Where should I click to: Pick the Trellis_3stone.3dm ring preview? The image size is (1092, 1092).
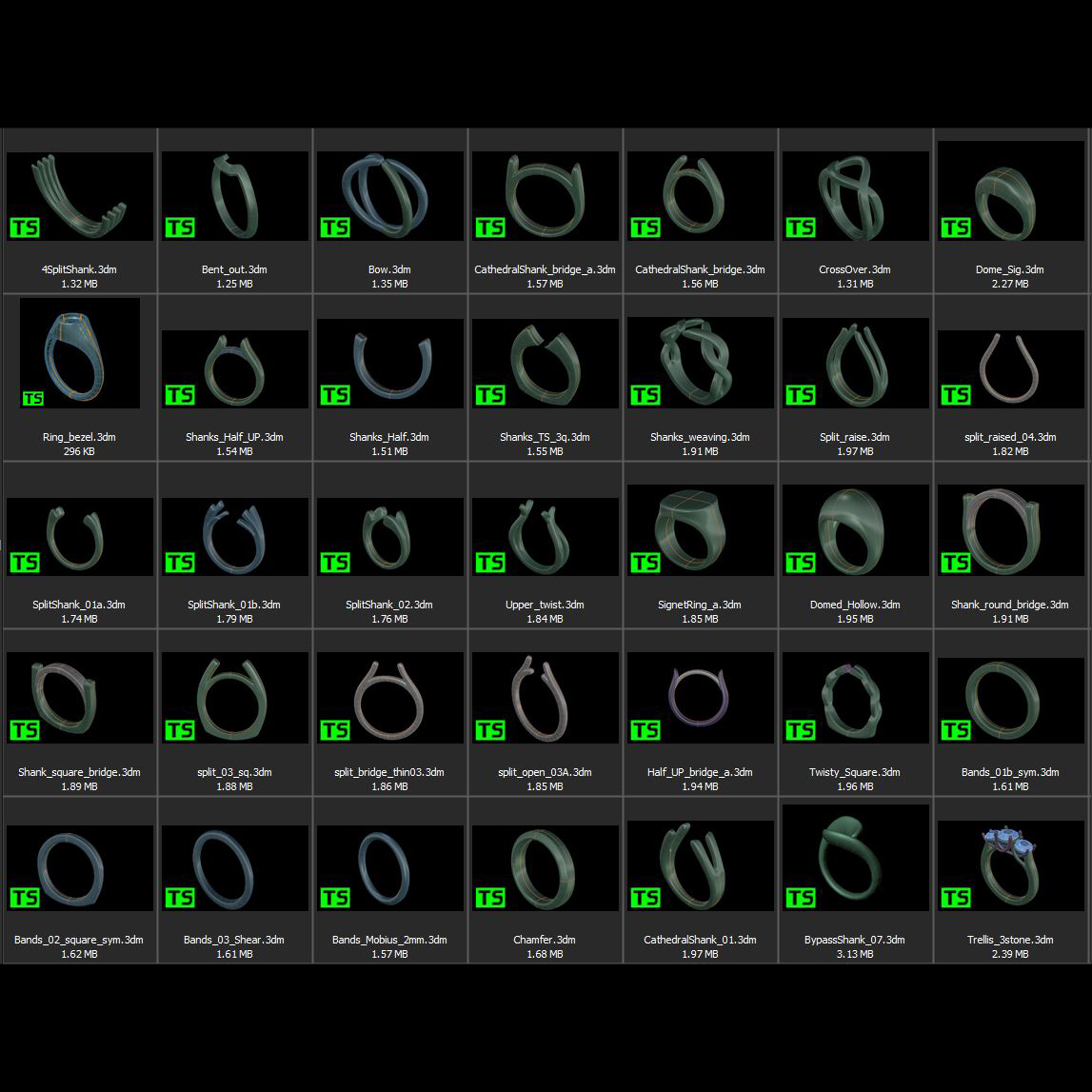coord(1011,865)
